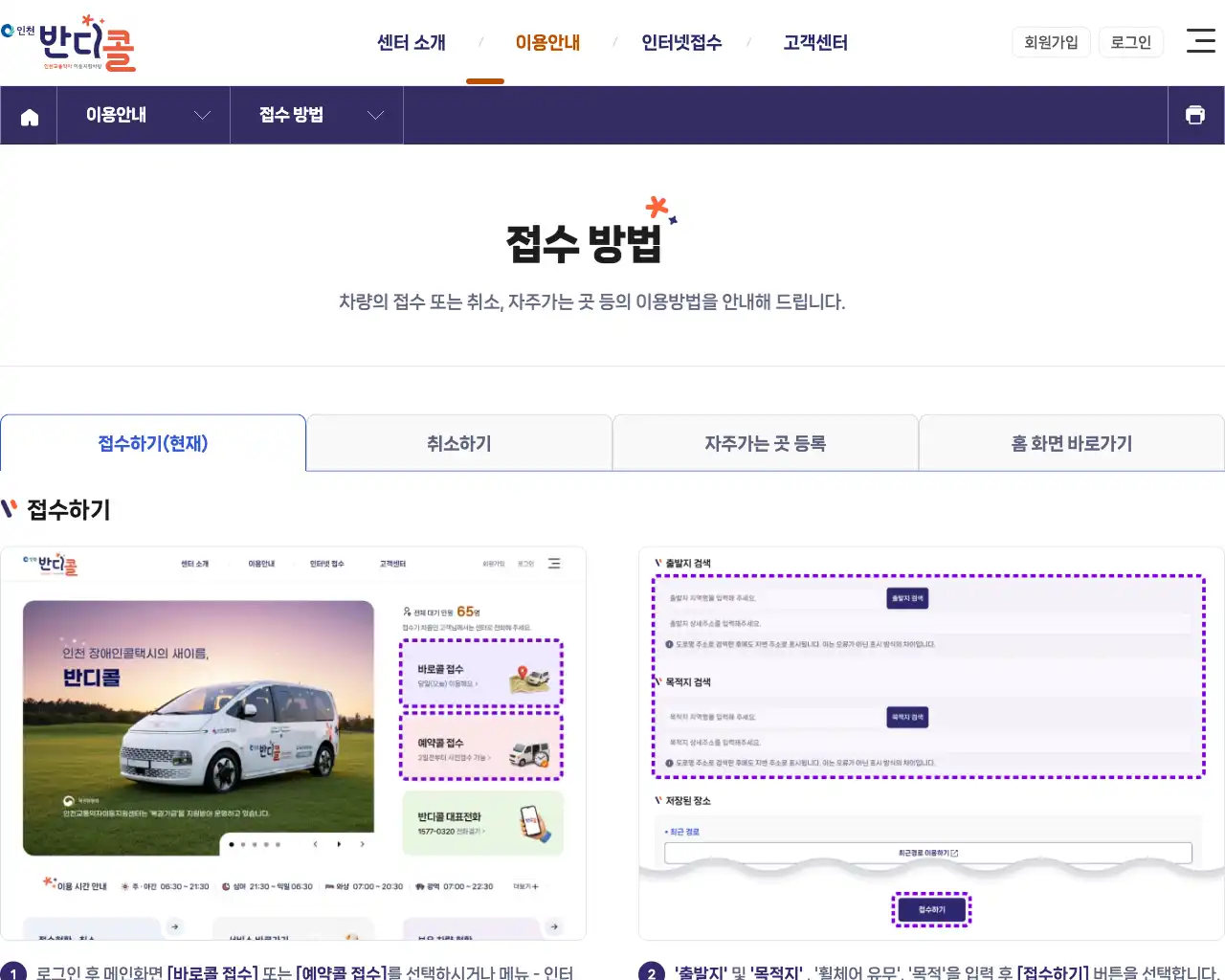Click the 출발지 검색 form guide screenshot
The width and height of the screenshot is (1225, 980).
click(x=931, y=744)
